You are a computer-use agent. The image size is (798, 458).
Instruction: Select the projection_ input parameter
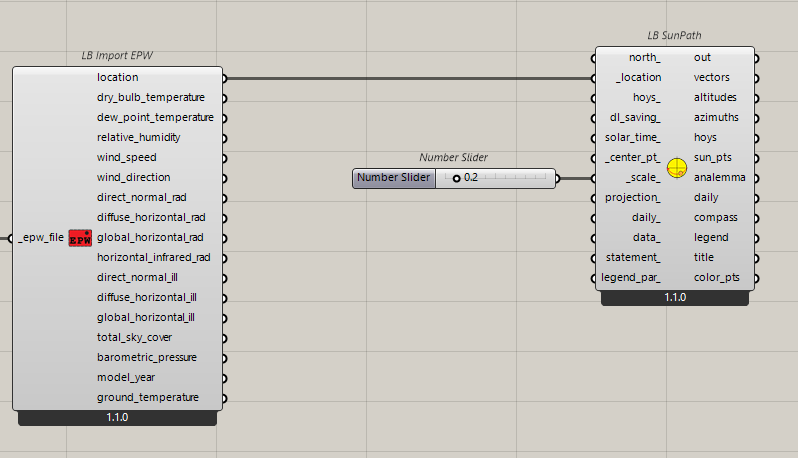point(633,197)
